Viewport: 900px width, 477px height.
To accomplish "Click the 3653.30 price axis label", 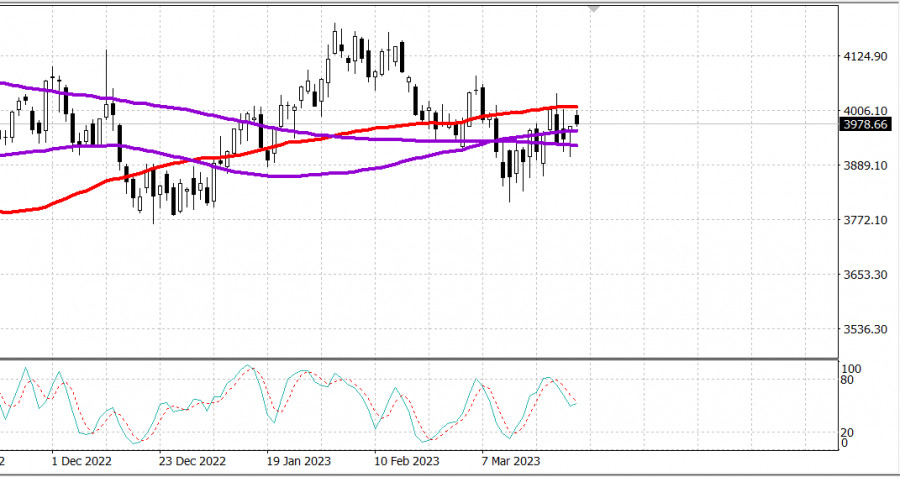I will tap(866, 275).
